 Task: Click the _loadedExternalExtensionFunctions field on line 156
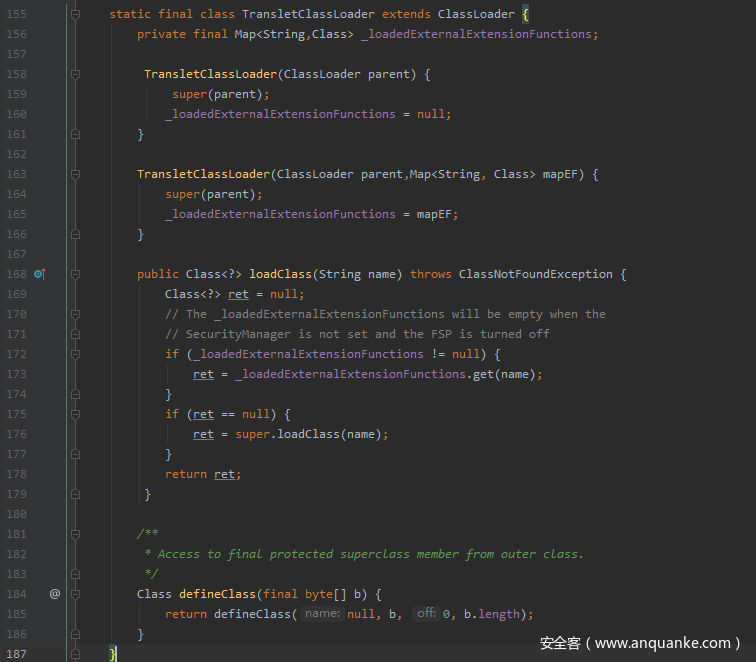(x=476, y=34)
